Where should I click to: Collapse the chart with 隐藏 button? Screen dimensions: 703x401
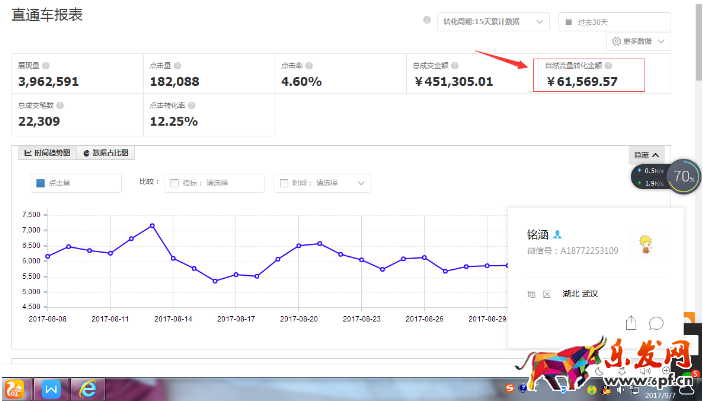(646, 155)
